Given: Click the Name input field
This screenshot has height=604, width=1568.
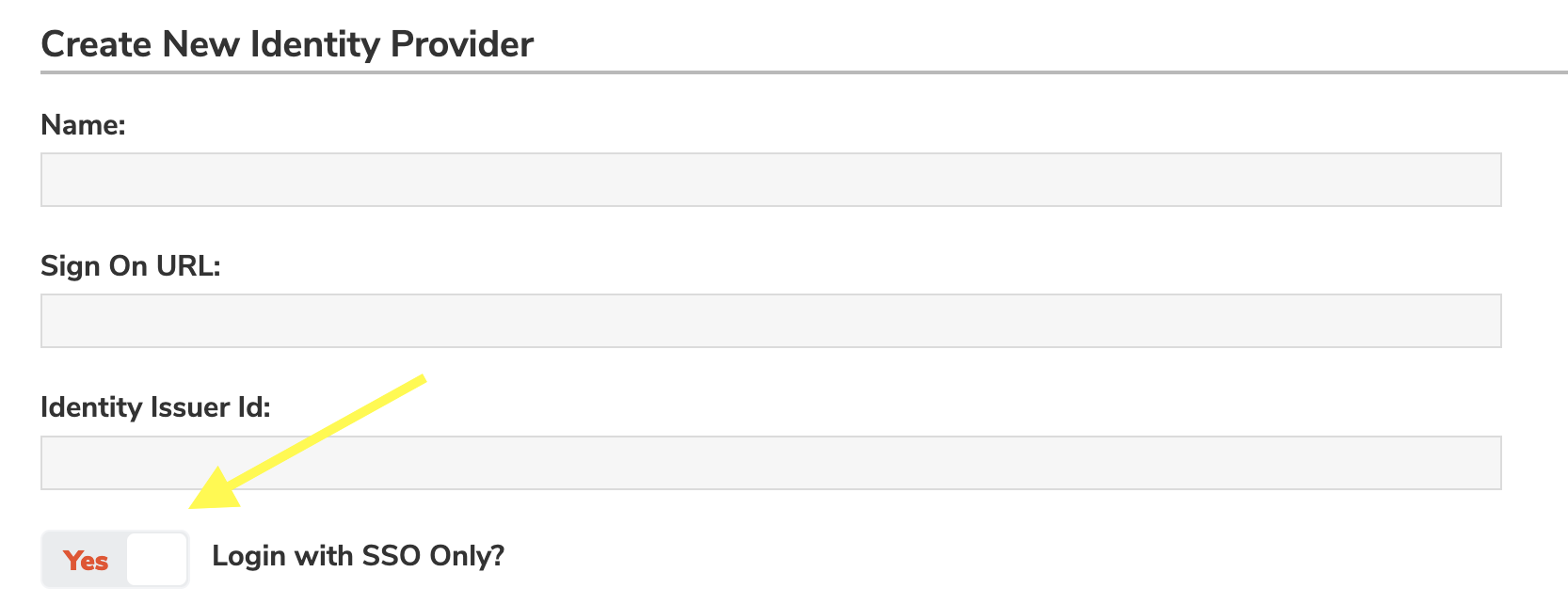Looking at the screenshot, I should tap(770, 180).
